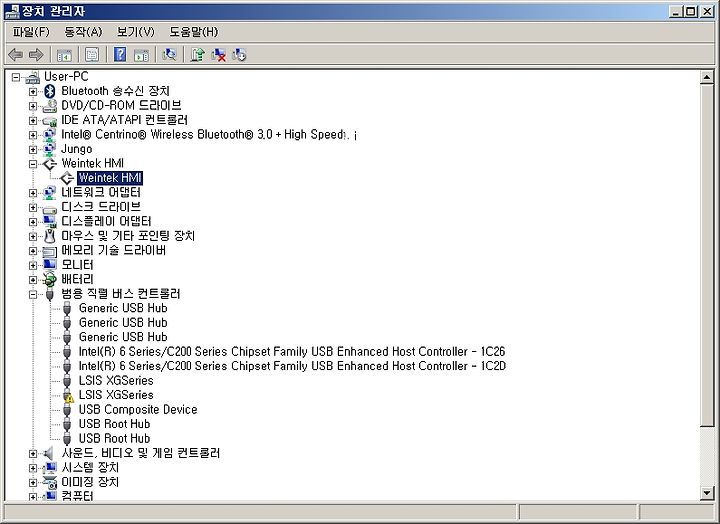Click the blue Help question mark icon
720x524 pixels.
(120, 54)
